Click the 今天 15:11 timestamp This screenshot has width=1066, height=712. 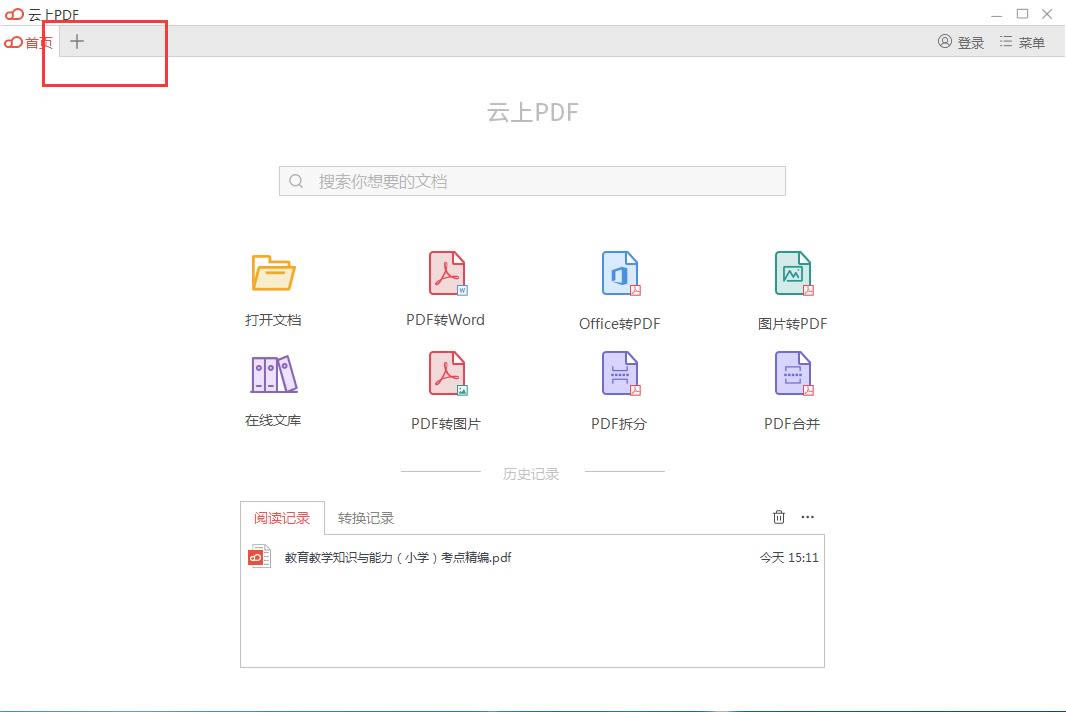click(x=789, y=558)
